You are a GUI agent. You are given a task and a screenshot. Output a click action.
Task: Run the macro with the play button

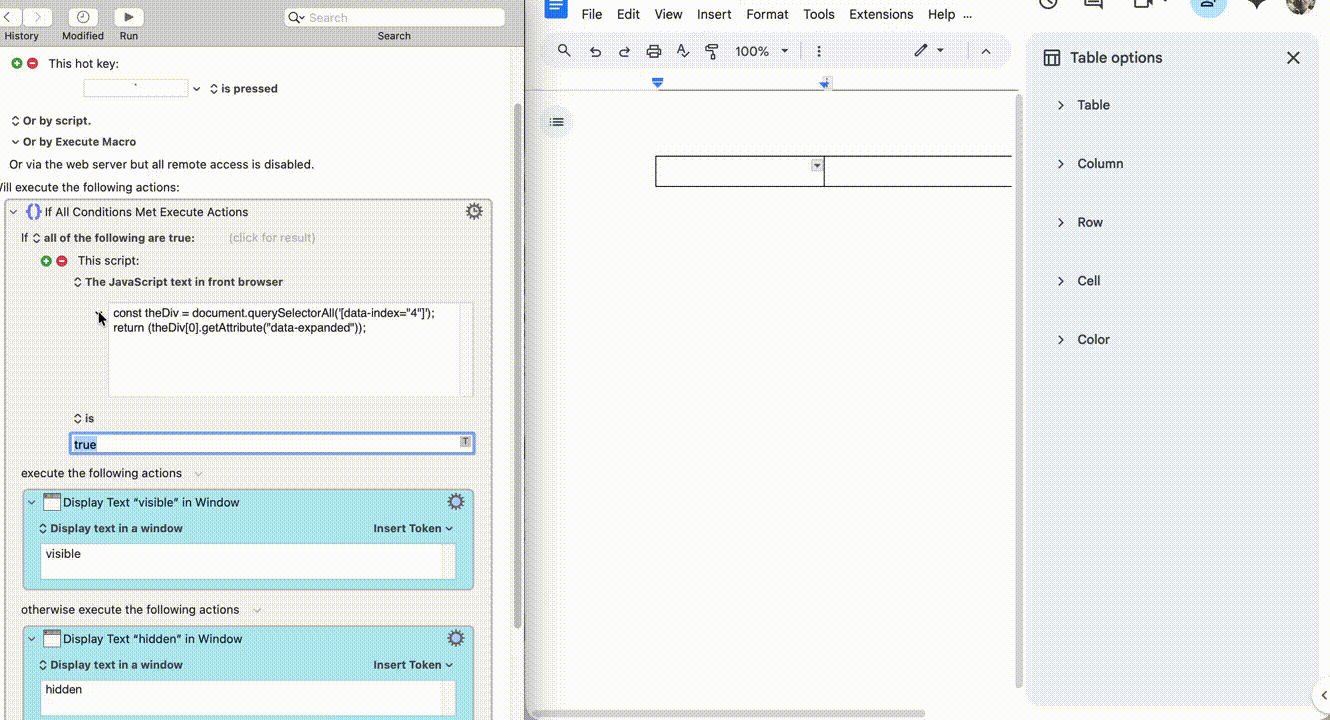128,17
